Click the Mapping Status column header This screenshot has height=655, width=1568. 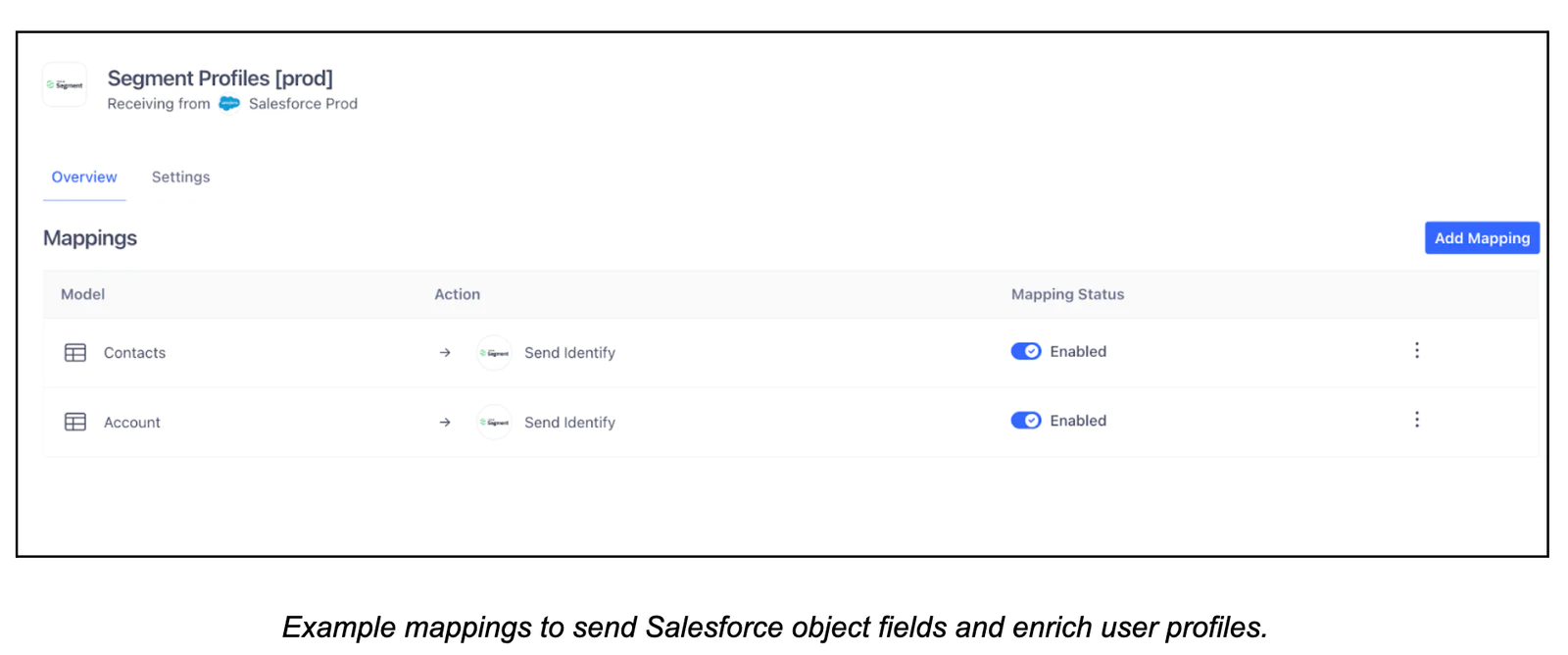click(x=1067, y=294)
